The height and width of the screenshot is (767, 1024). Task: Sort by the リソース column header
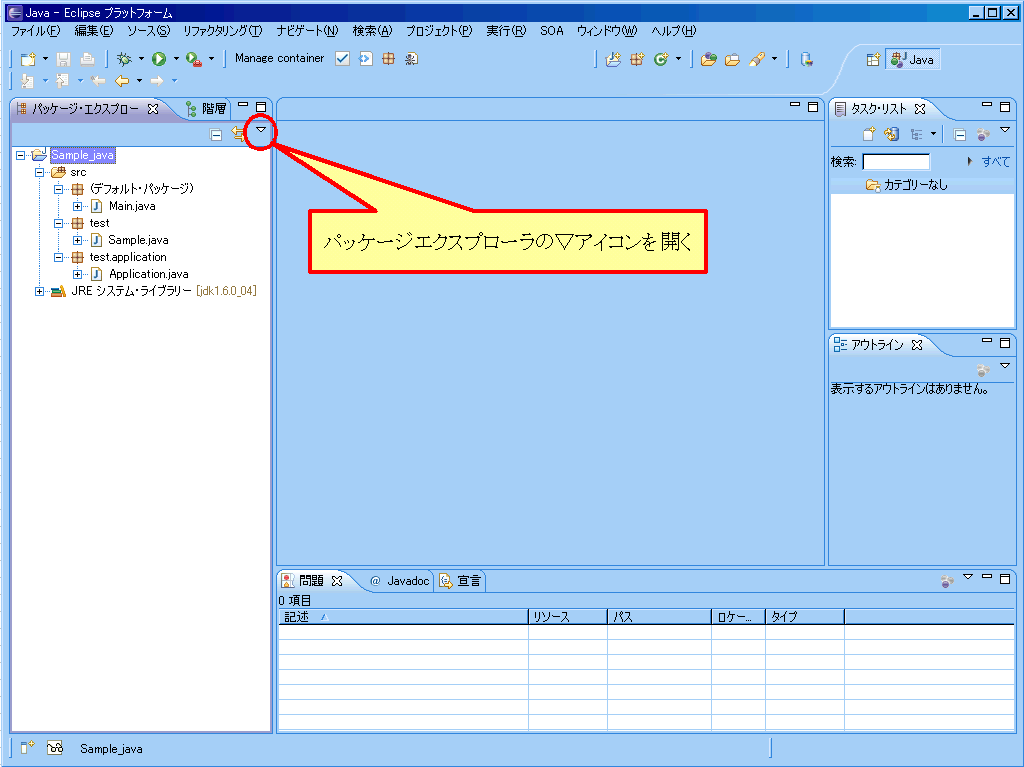coord(568,617)
